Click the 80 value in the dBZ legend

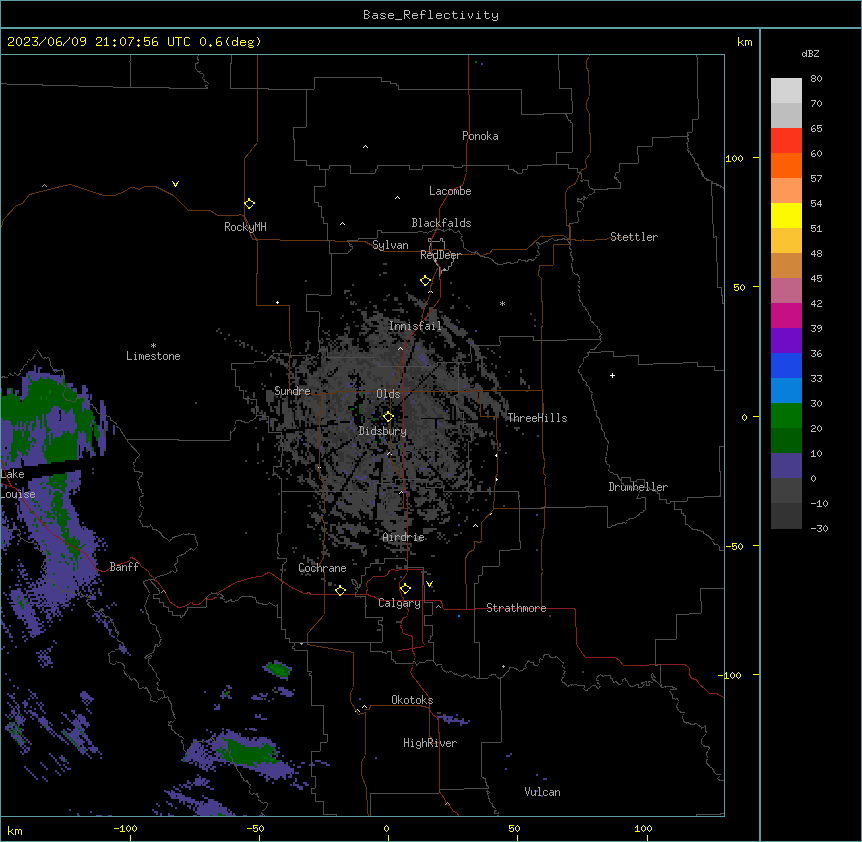pos(816,79)
